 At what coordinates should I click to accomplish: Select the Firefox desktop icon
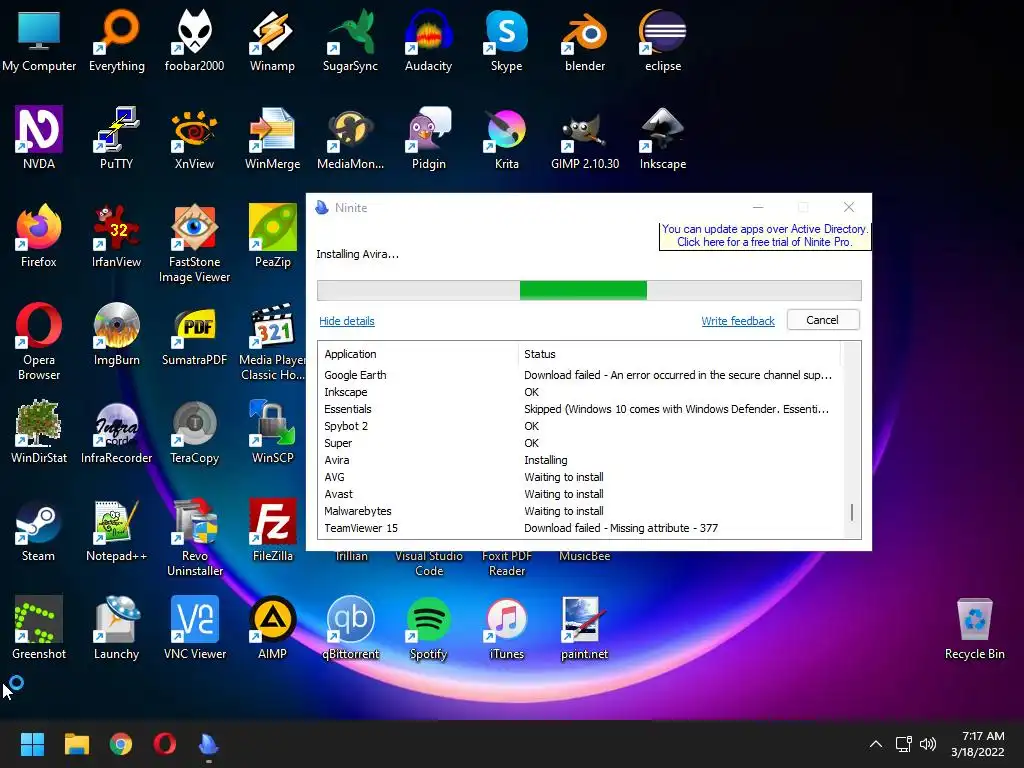tap(39, 235)
